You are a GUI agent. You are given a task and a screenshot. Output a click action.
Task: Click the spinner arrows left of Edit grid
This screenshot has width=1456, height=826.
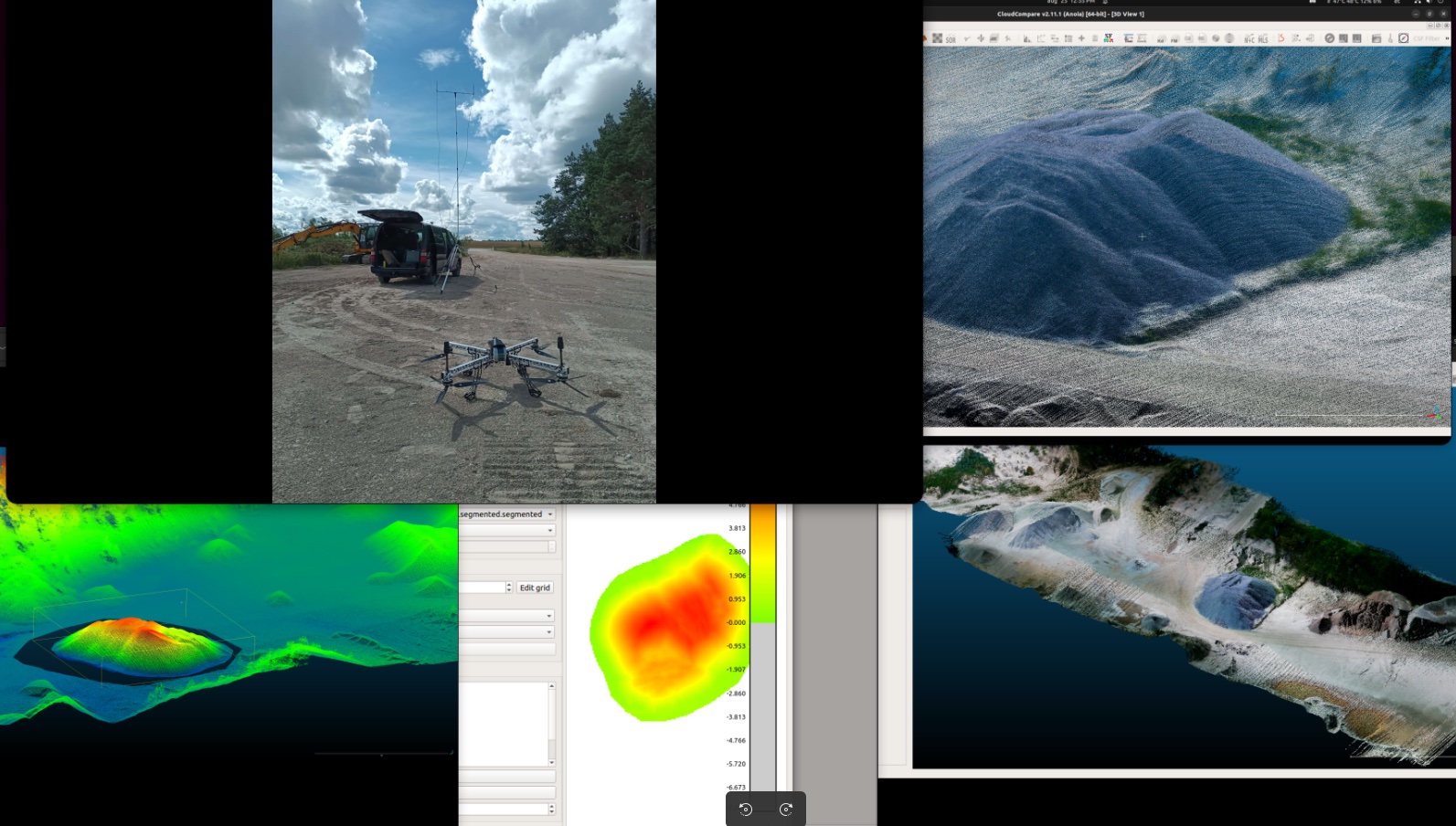point(509,588)
